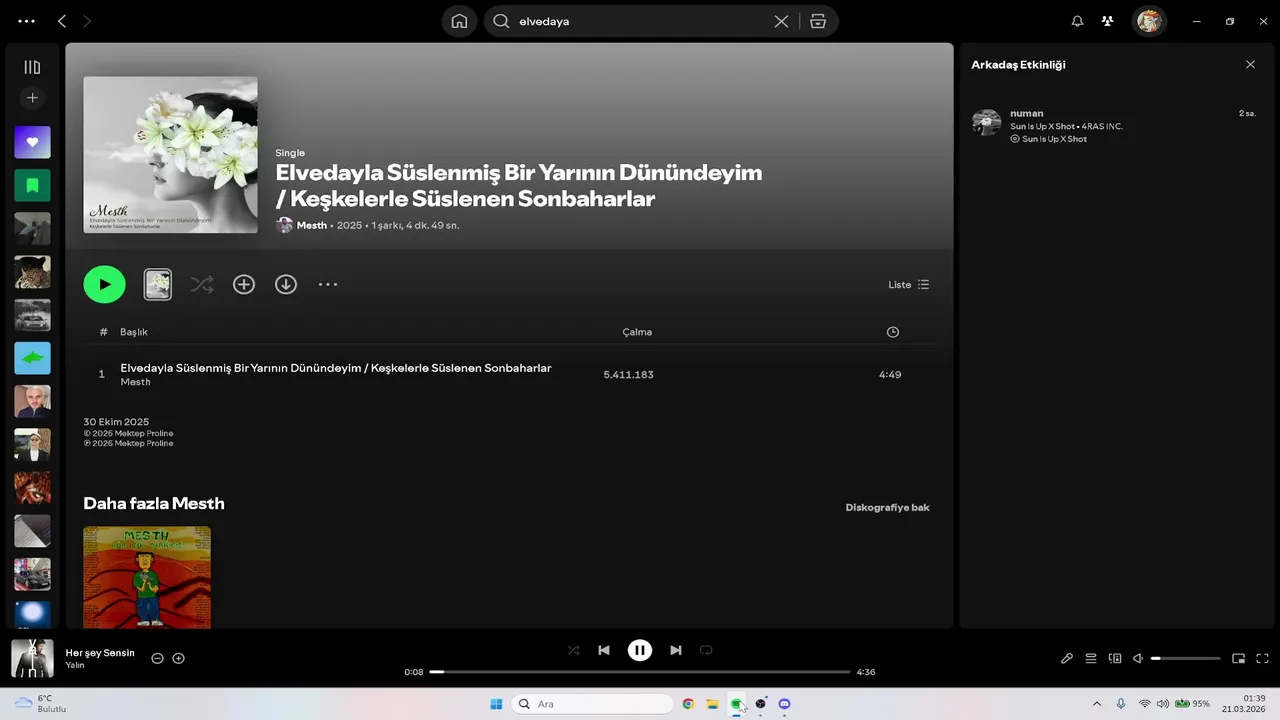The image size is (1280, 720).
Task: Open Mesth artist link under the title
Action: coord(312,225)
